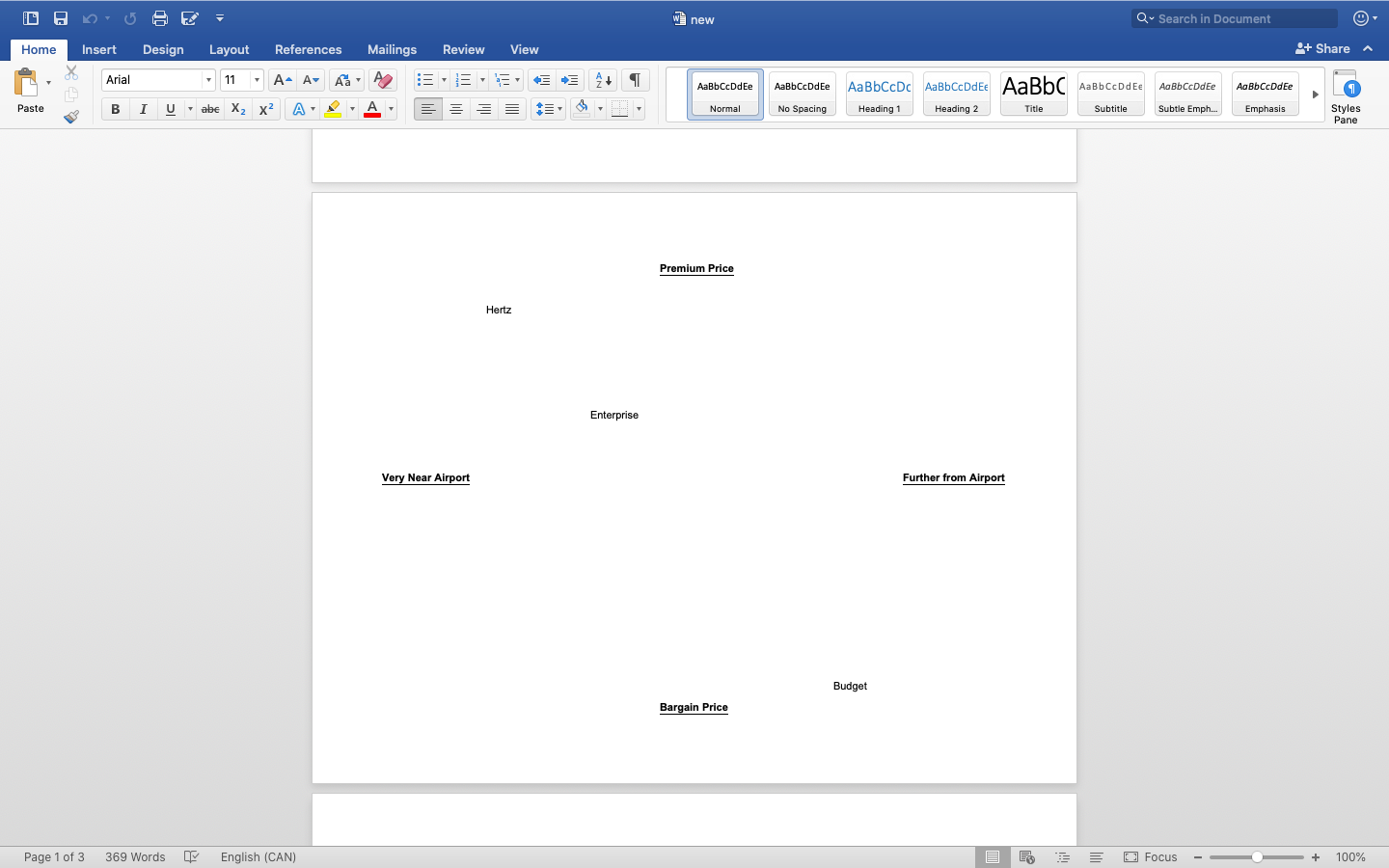Switch to the Mailings tab
Viewport: 1389px width, 868px height.
pos(392,49)
